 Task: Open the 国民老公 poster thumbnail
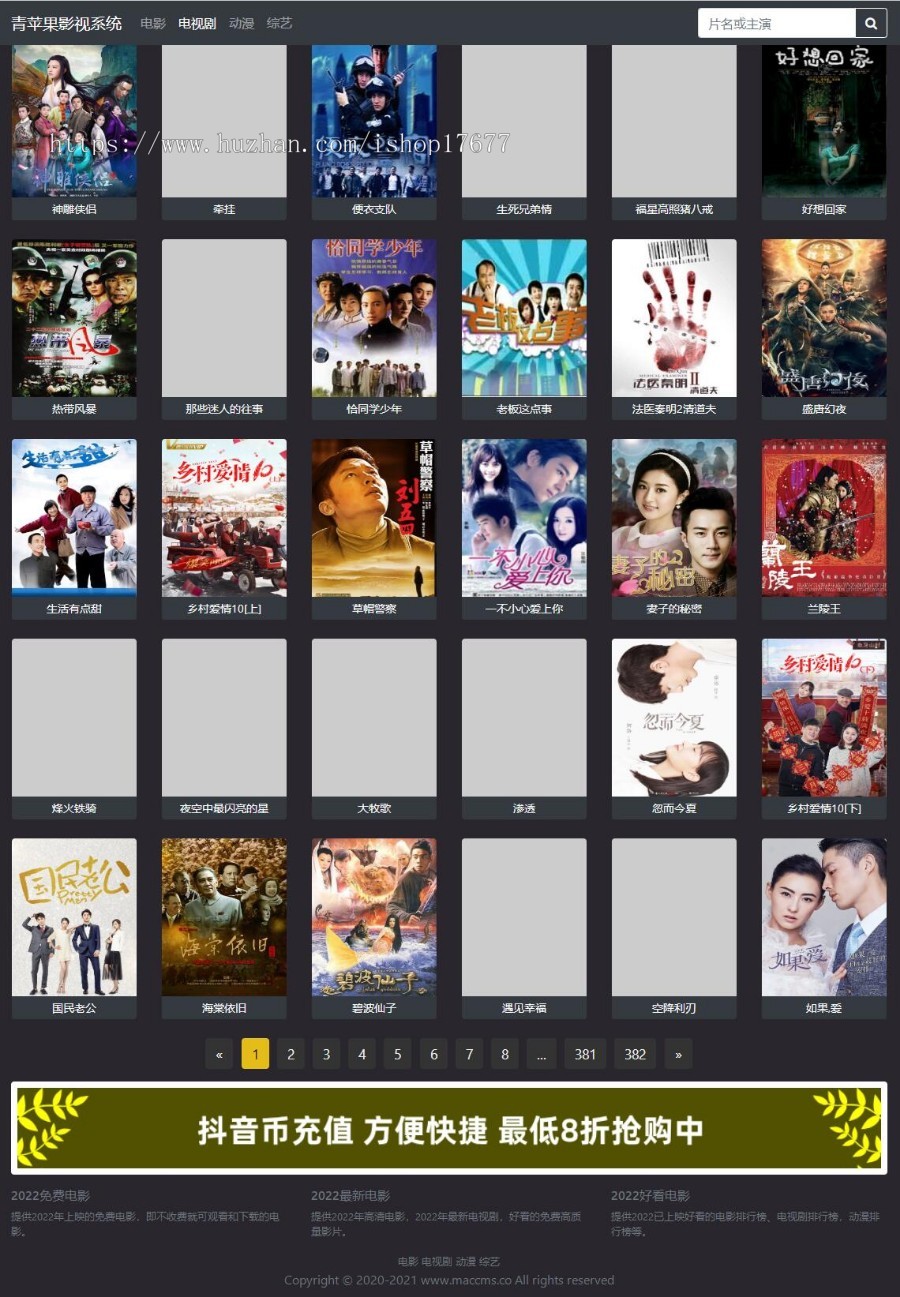click(x=74, y=917)
